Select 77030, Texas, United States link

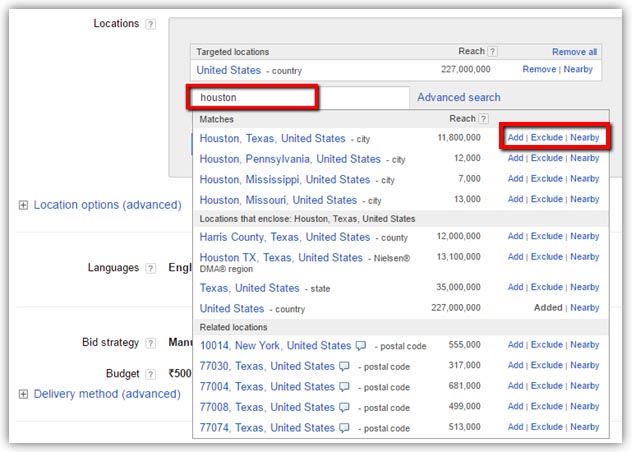pos(267,367)
